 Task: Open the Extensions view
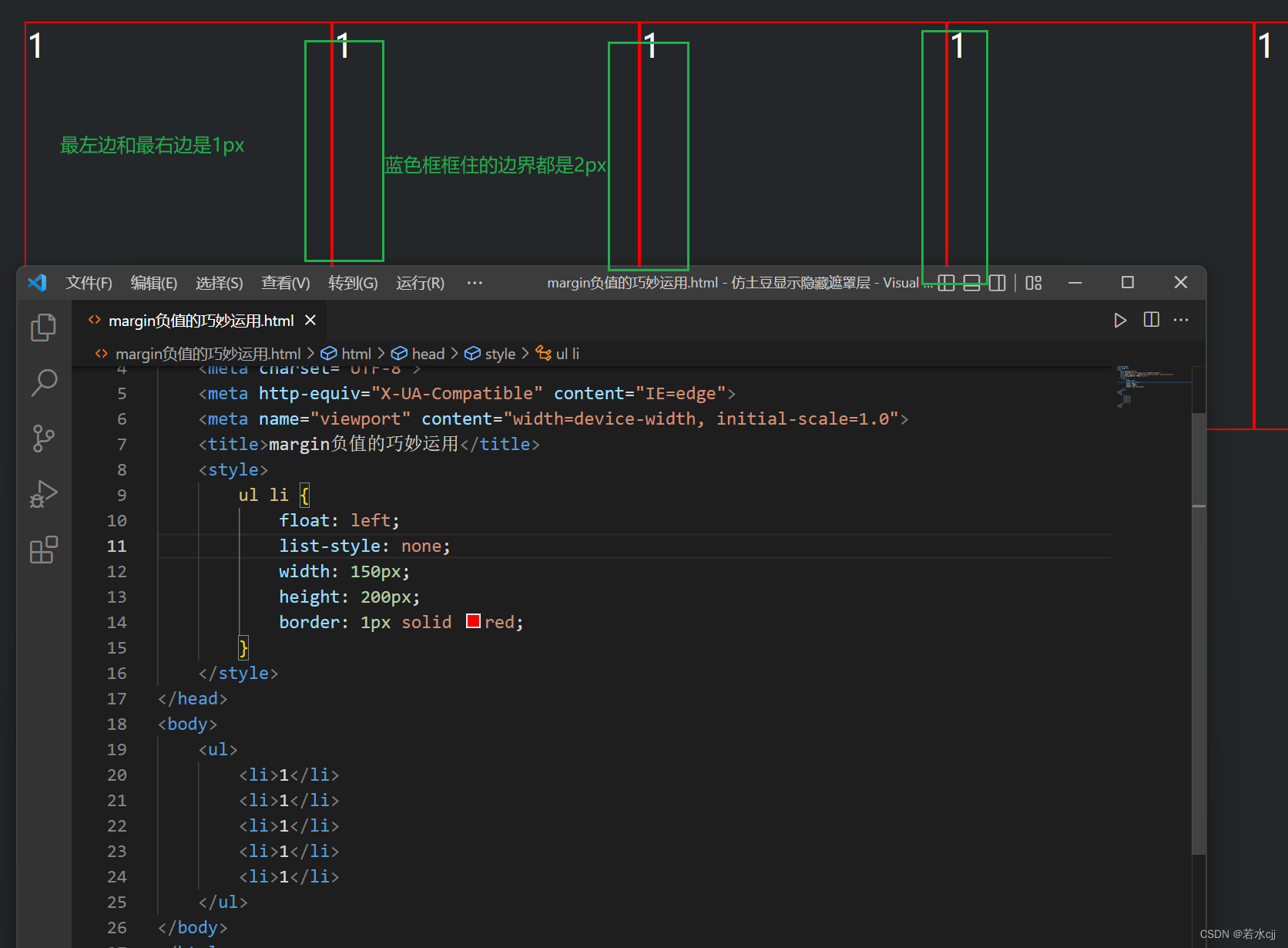point(43,550)
